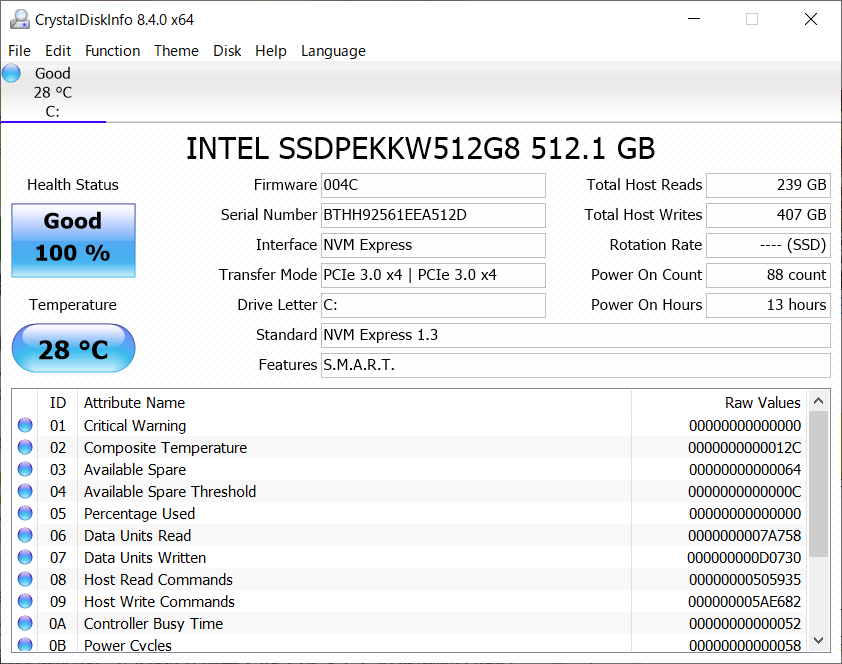Viewport: 842px width, 664px height.
Task: Click raw value 000000000D0730
Action: coord(744,558)
